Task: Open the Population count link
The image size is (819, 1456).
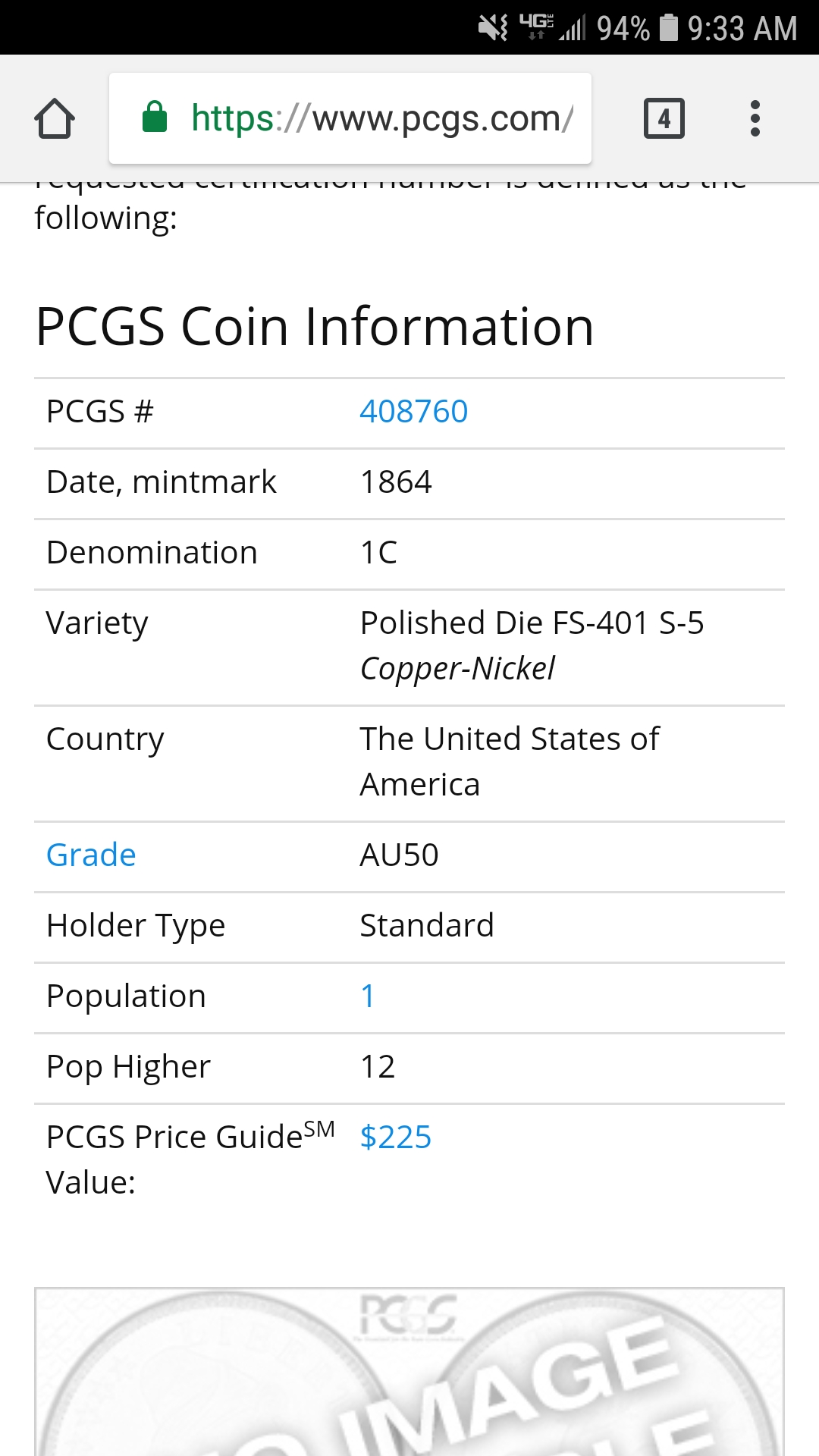Action: (x=368, y=996)
